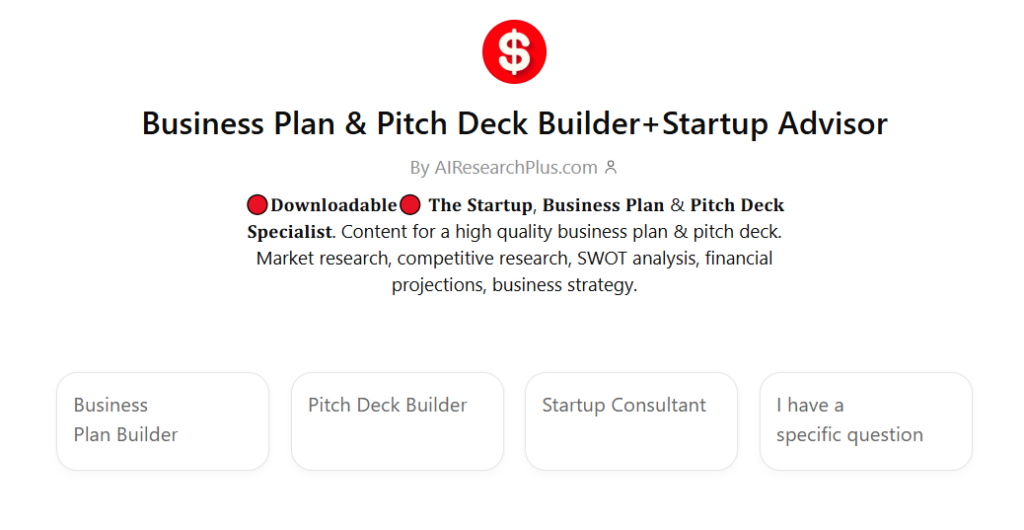Click the red dollar sign logo

pos(514,51)
